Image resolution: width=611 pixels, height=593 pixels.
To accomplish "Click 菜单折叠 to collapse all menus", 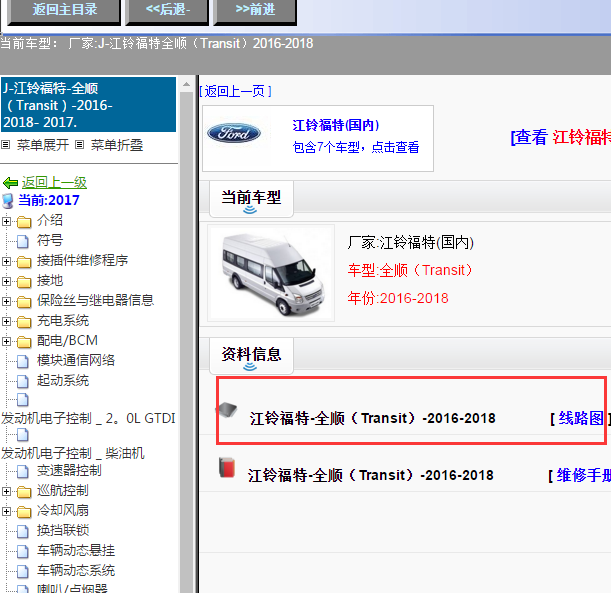I will coord(117,145).
